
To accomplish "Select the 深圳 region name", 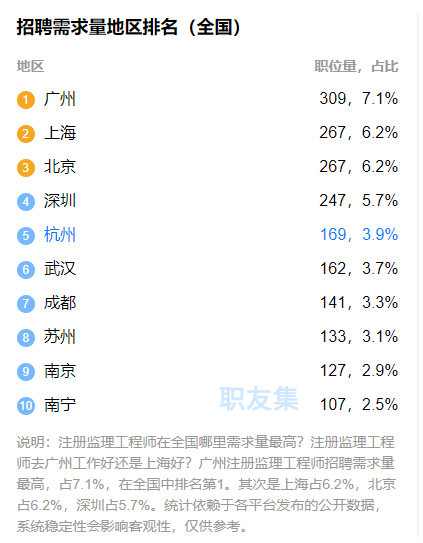I will coord(60,201).
